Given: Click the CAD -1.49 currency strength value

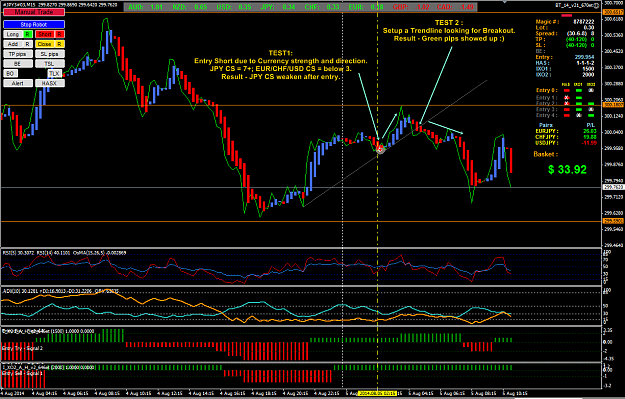Looking at the screenshot, I should (x=455, y=7).
